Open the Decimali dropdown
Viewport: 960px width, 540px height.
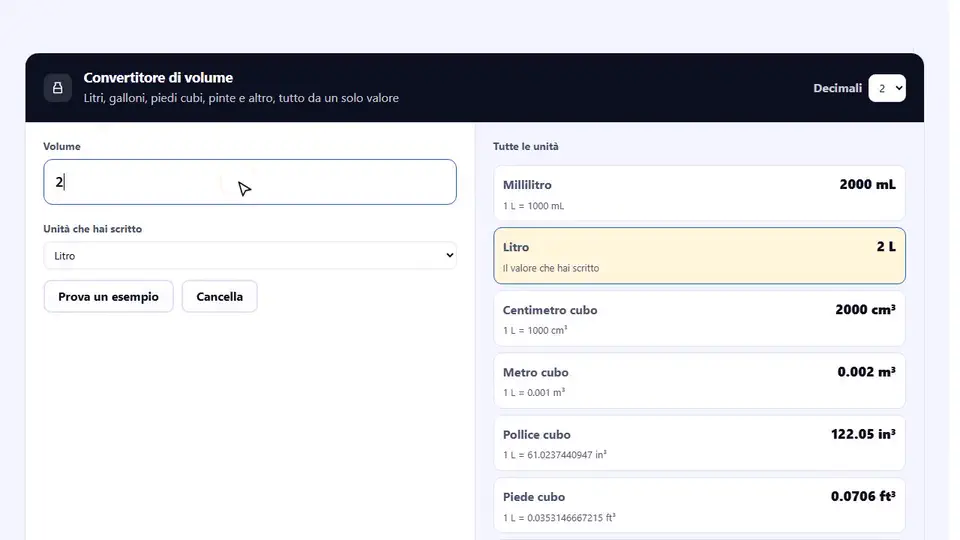click(887, 88)
